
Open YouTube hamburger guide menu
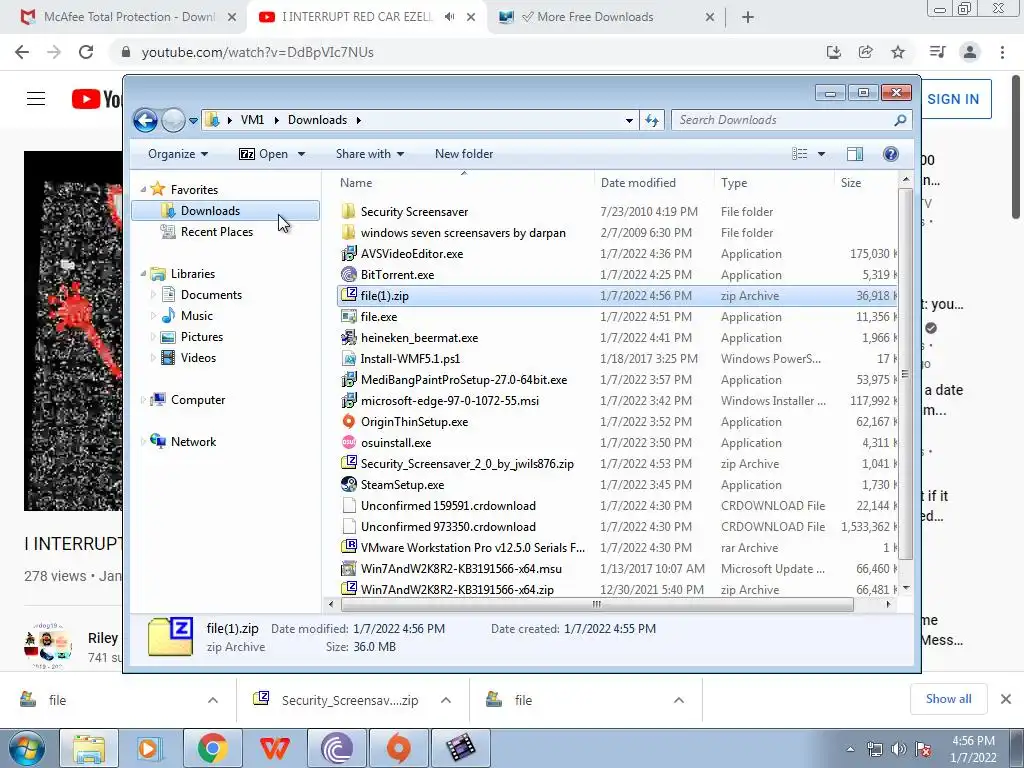pyautogui.click(x=36, y=99)
